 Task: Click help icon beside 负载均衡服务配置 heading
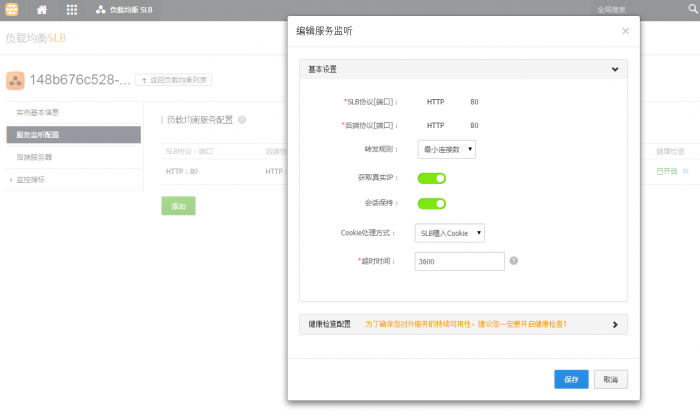[x=242, y=119]
